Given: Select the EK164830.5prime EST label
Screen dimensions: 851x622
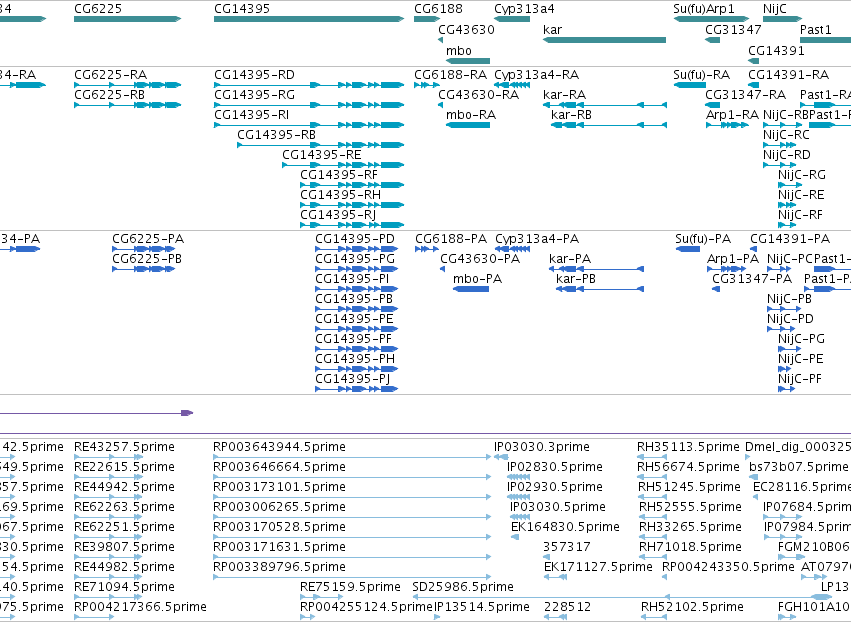Looking at the screenshot, I should tap(565, 526).
